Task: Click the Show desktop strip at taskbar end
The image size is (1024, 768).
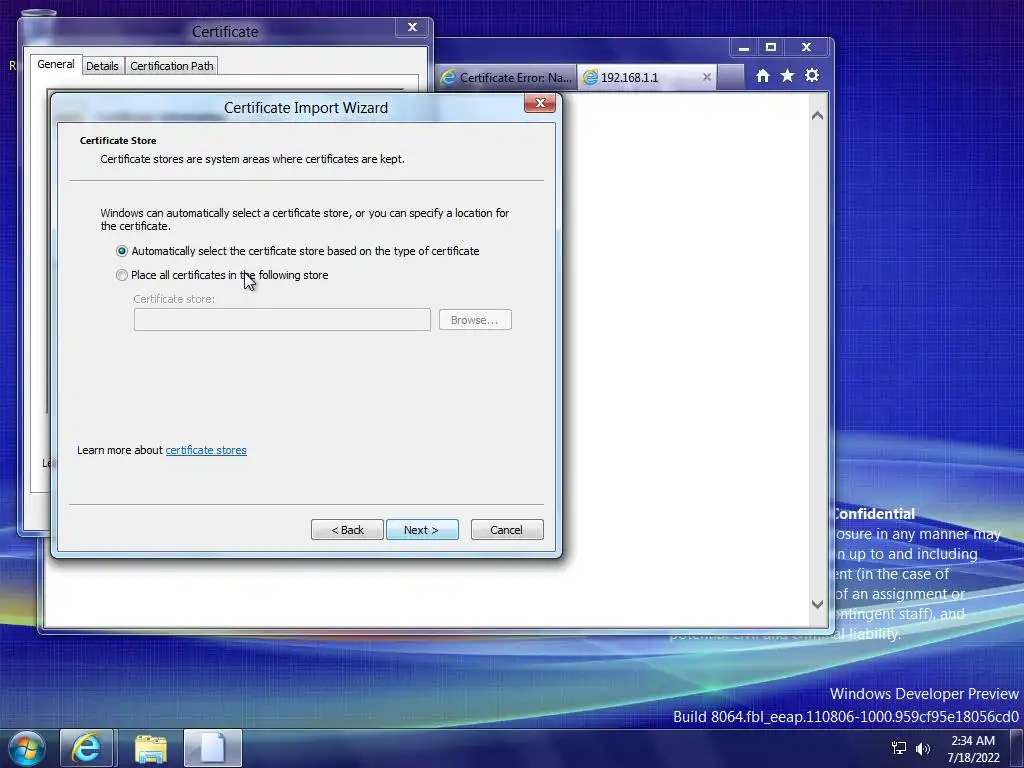Action: coord(1017,748)
